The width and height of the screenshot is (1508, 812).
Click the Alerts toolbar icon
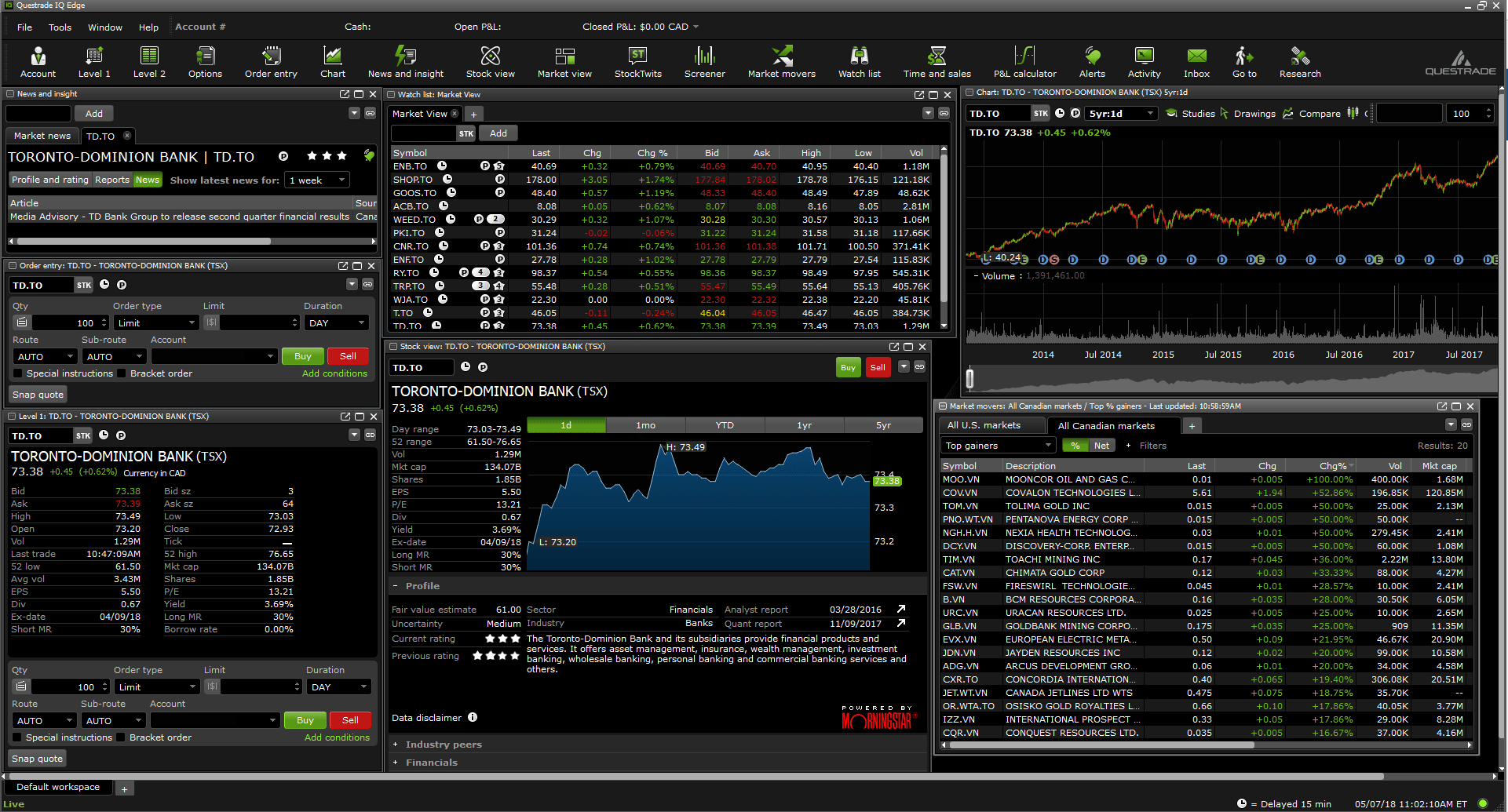[x=1091, y=62]
